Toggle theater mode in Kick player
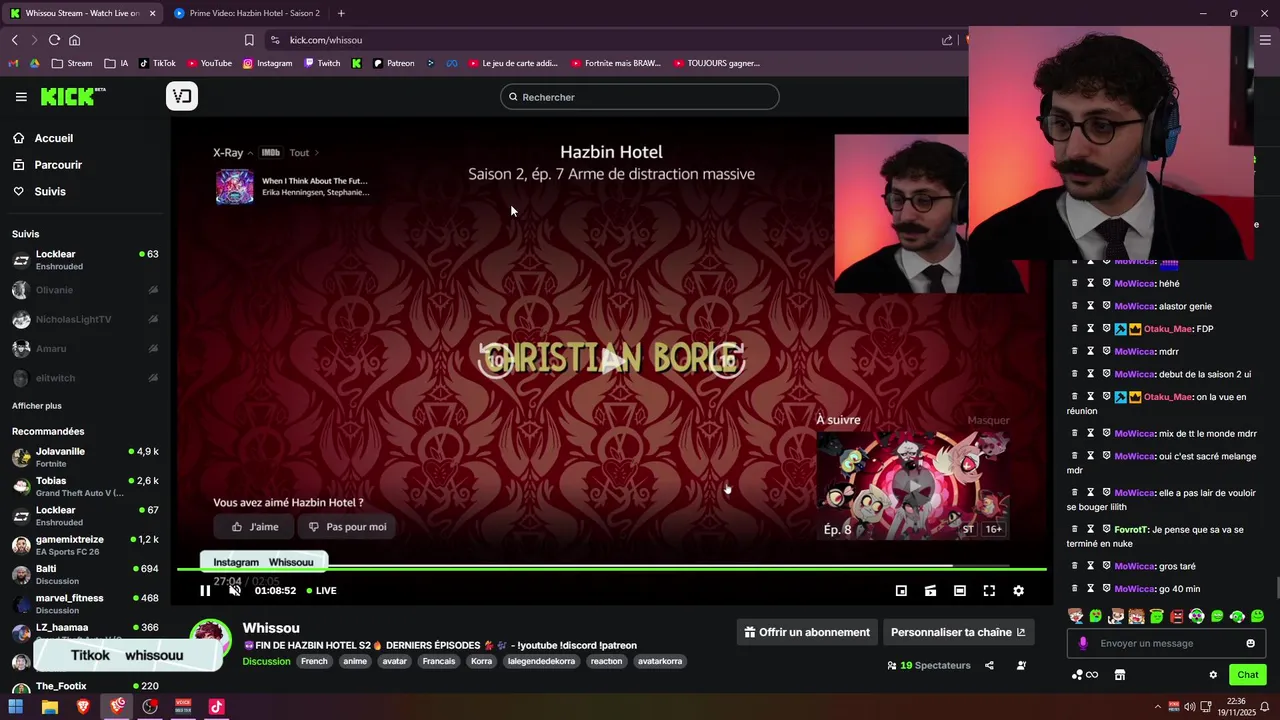This screenshot has width=1280, height=720. click(960, 591)
